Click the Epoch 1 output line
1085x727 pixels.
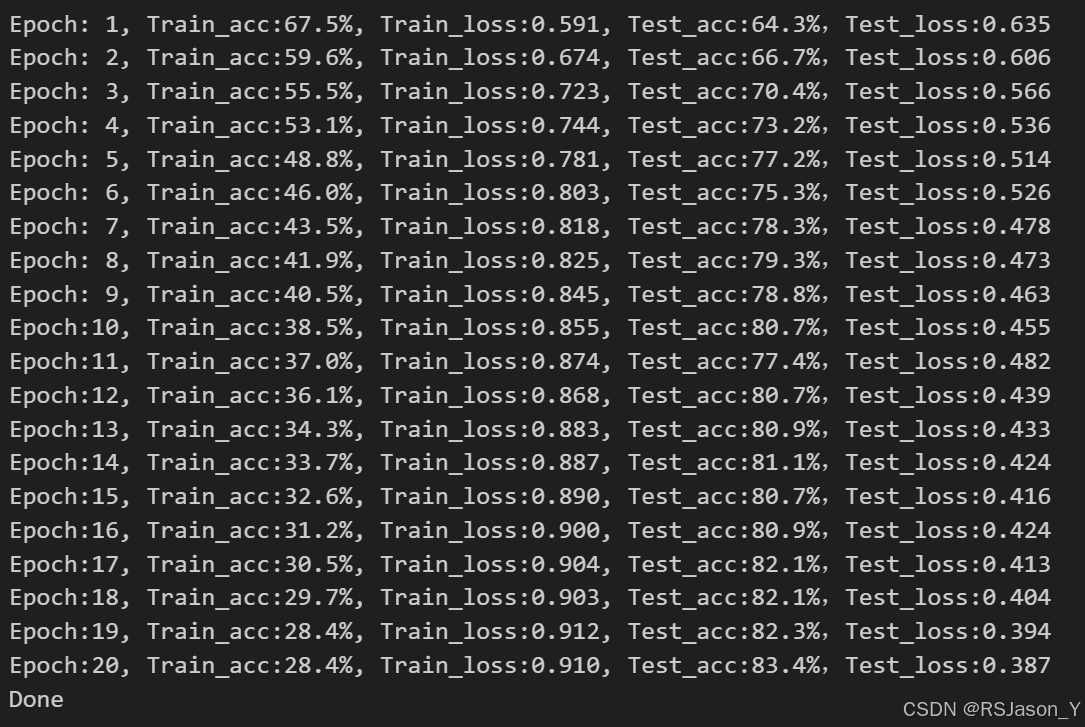click(x=530, y=25)
